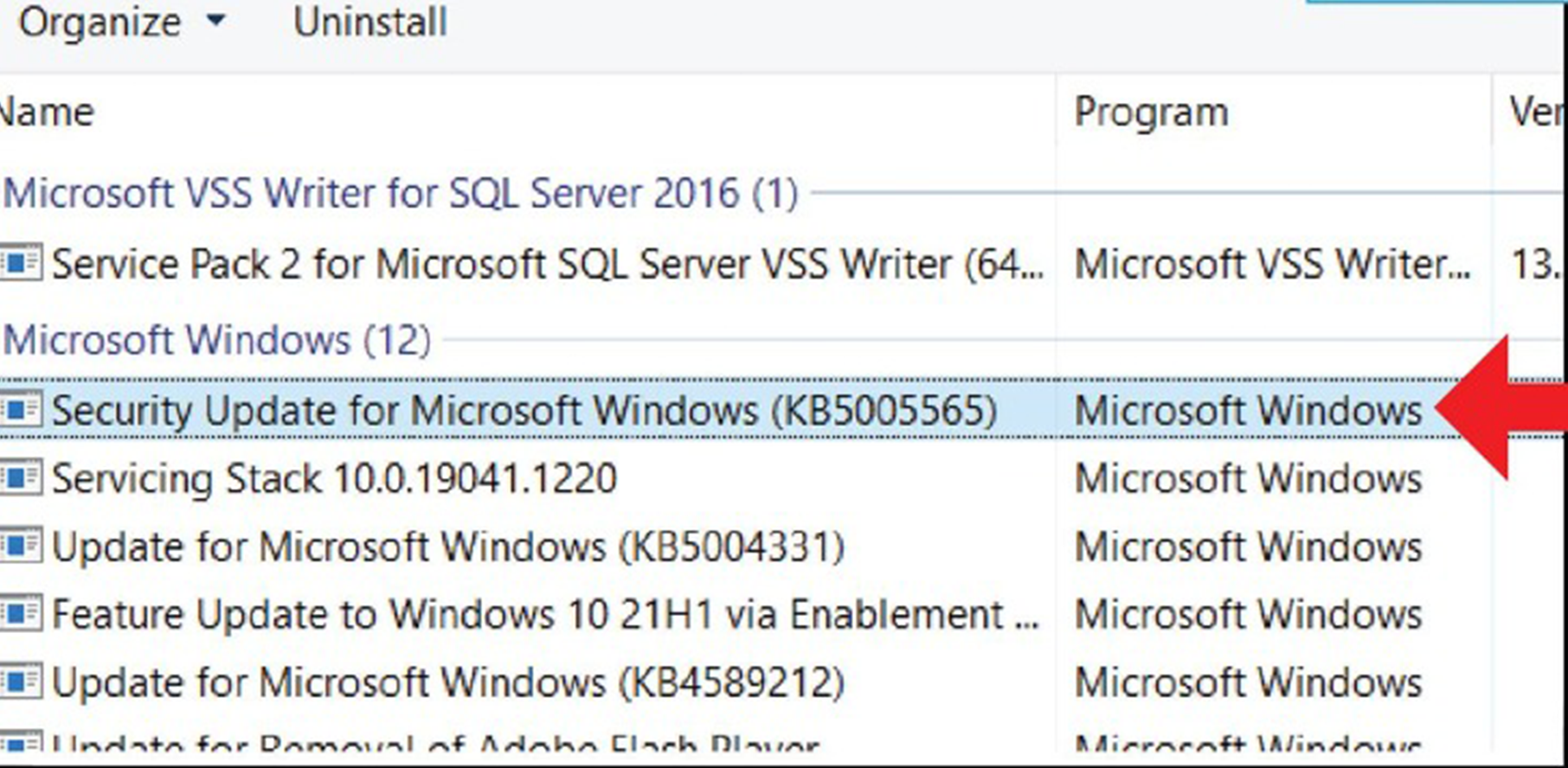1568x768 pixels.
Task: Click the Microsoft VSS Writer program cell
Action: point(1272,263)
